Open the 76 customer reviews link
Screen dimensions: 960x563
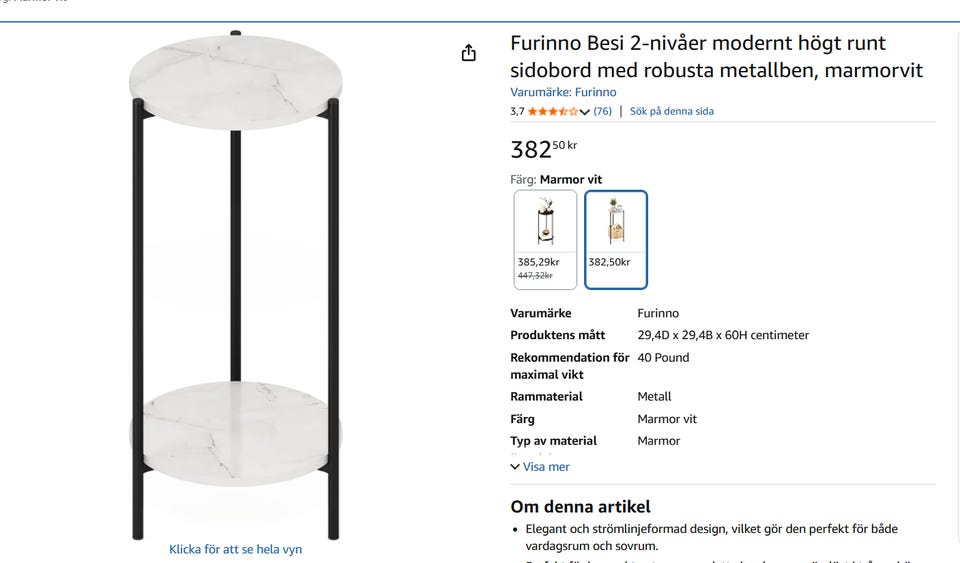(x=602, y=112)
